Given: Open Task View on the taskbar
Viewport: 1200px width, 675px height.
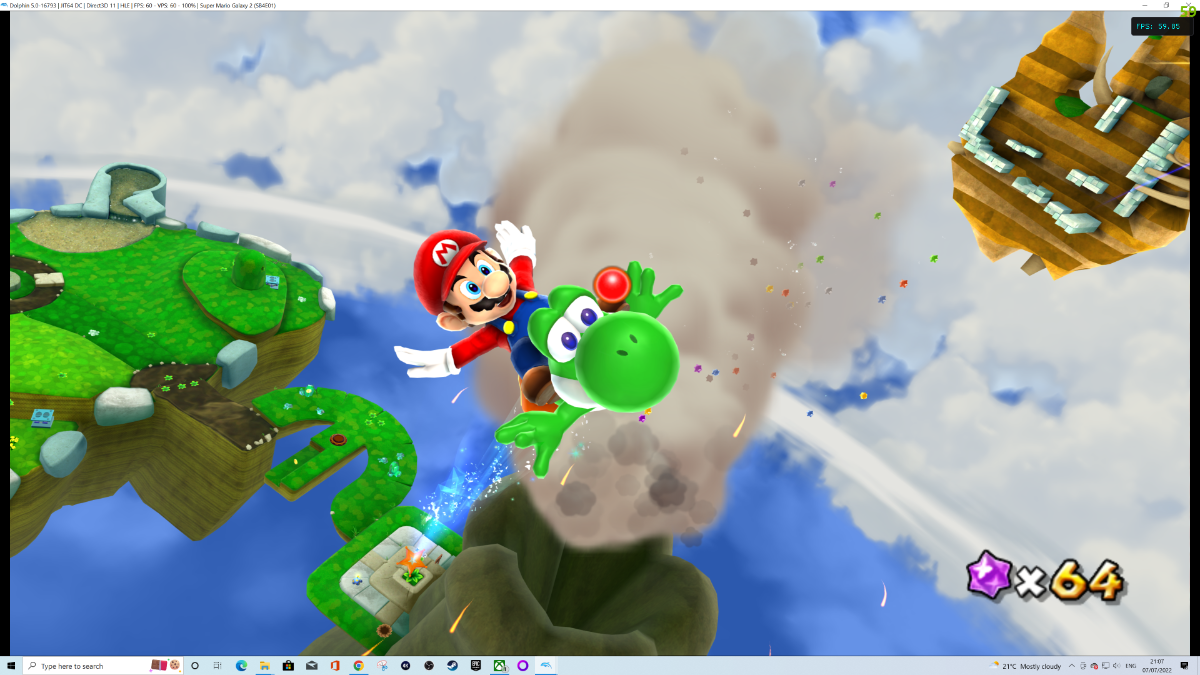Looking at the screenshot, I should (x=217, y=665).
